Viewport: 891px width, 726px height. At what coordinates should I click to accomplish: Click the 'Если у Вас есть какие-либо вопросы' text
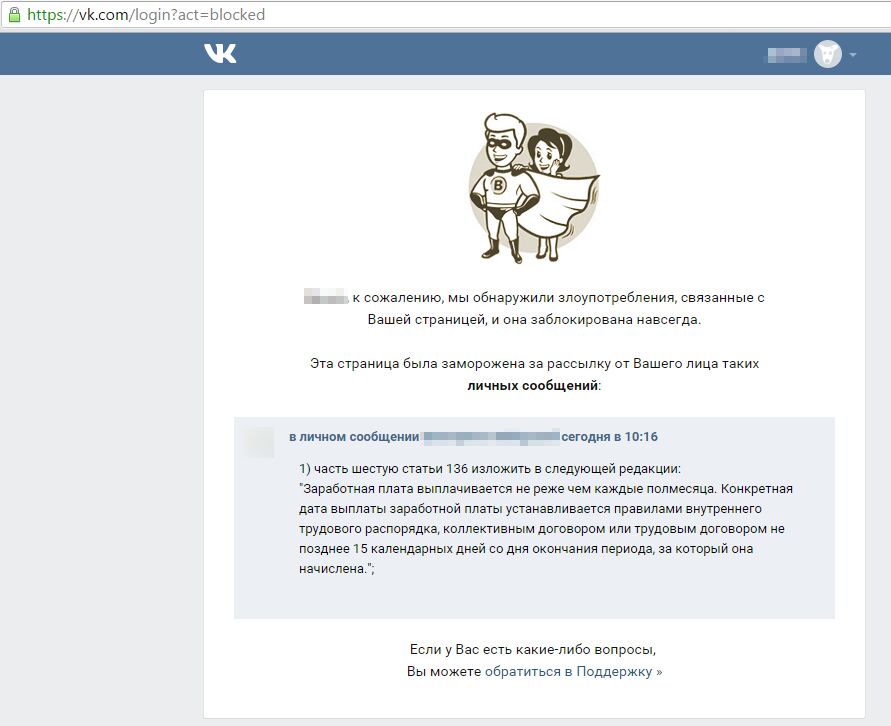pyautogui.click(x=533, y=649)
